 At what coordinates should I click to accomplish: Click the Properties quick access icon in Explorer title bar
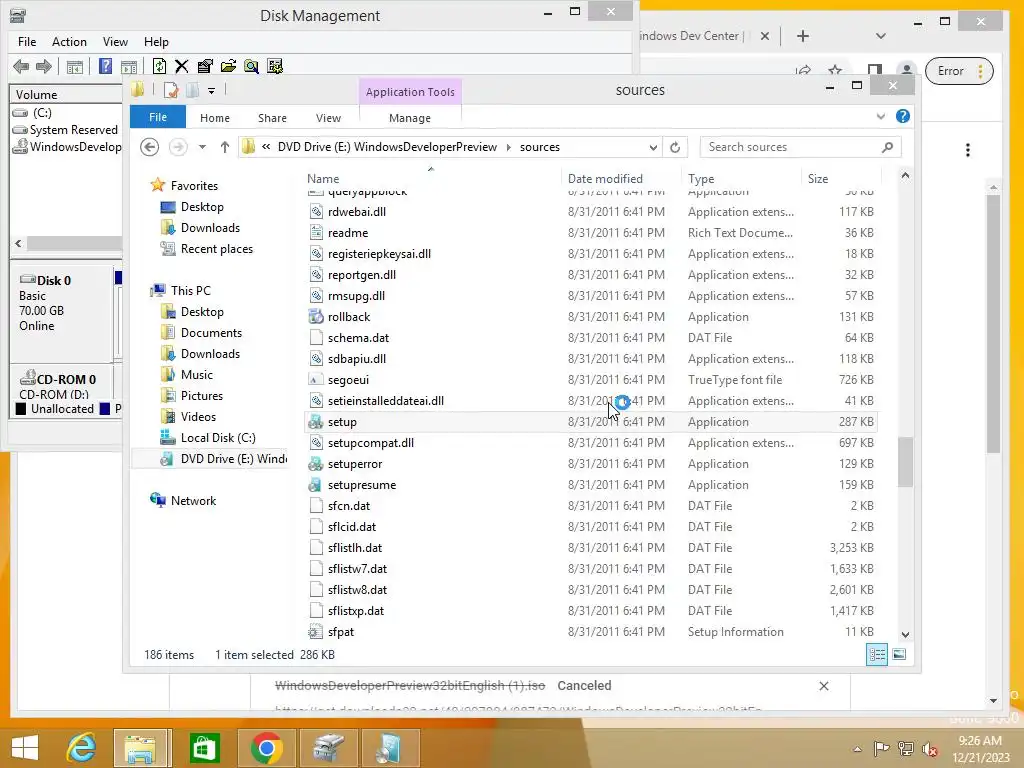pos(171,90)
